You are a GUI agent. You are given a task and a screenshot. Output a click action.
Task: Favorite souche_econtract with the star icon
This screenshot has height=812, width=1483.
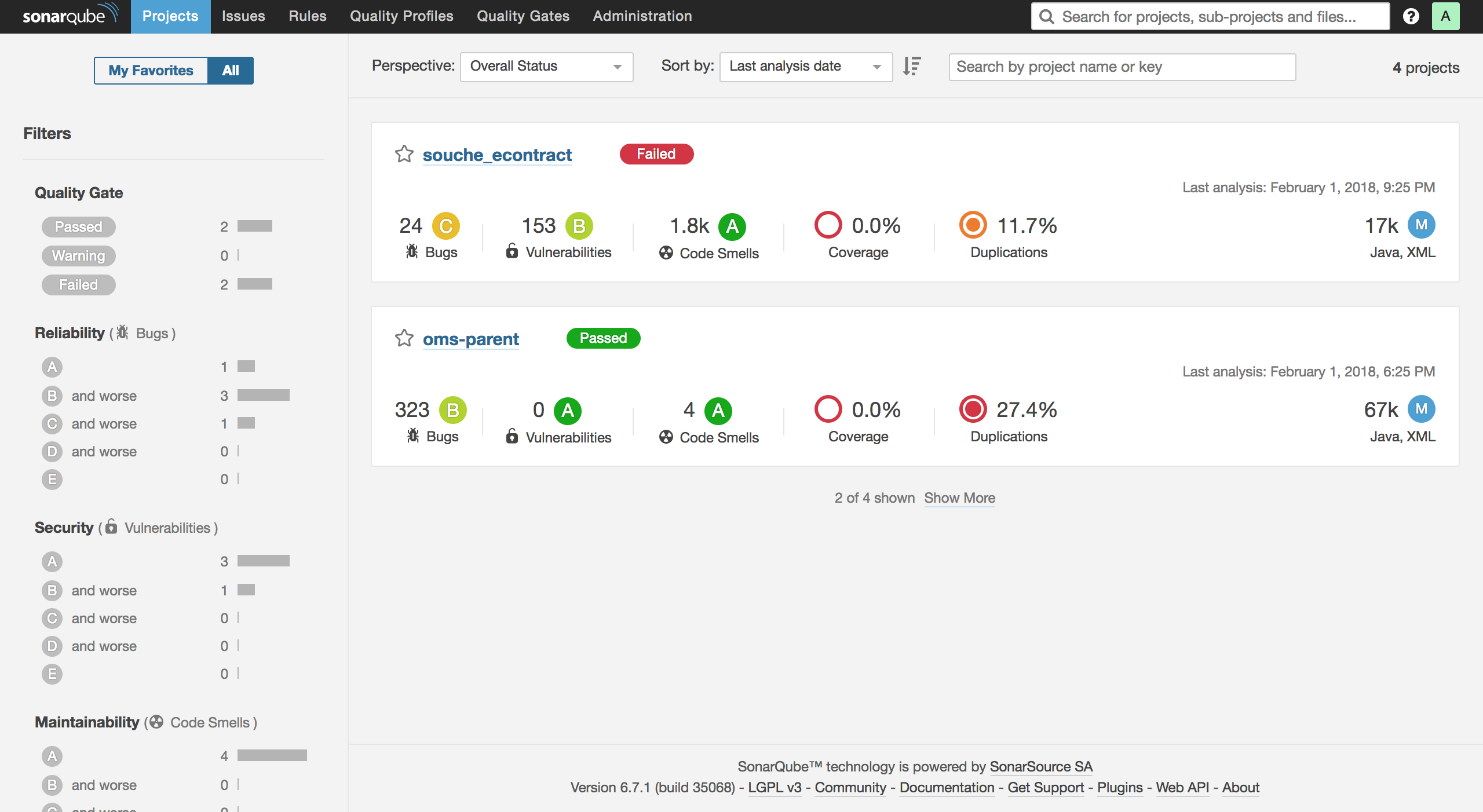(x=404, y=154)
